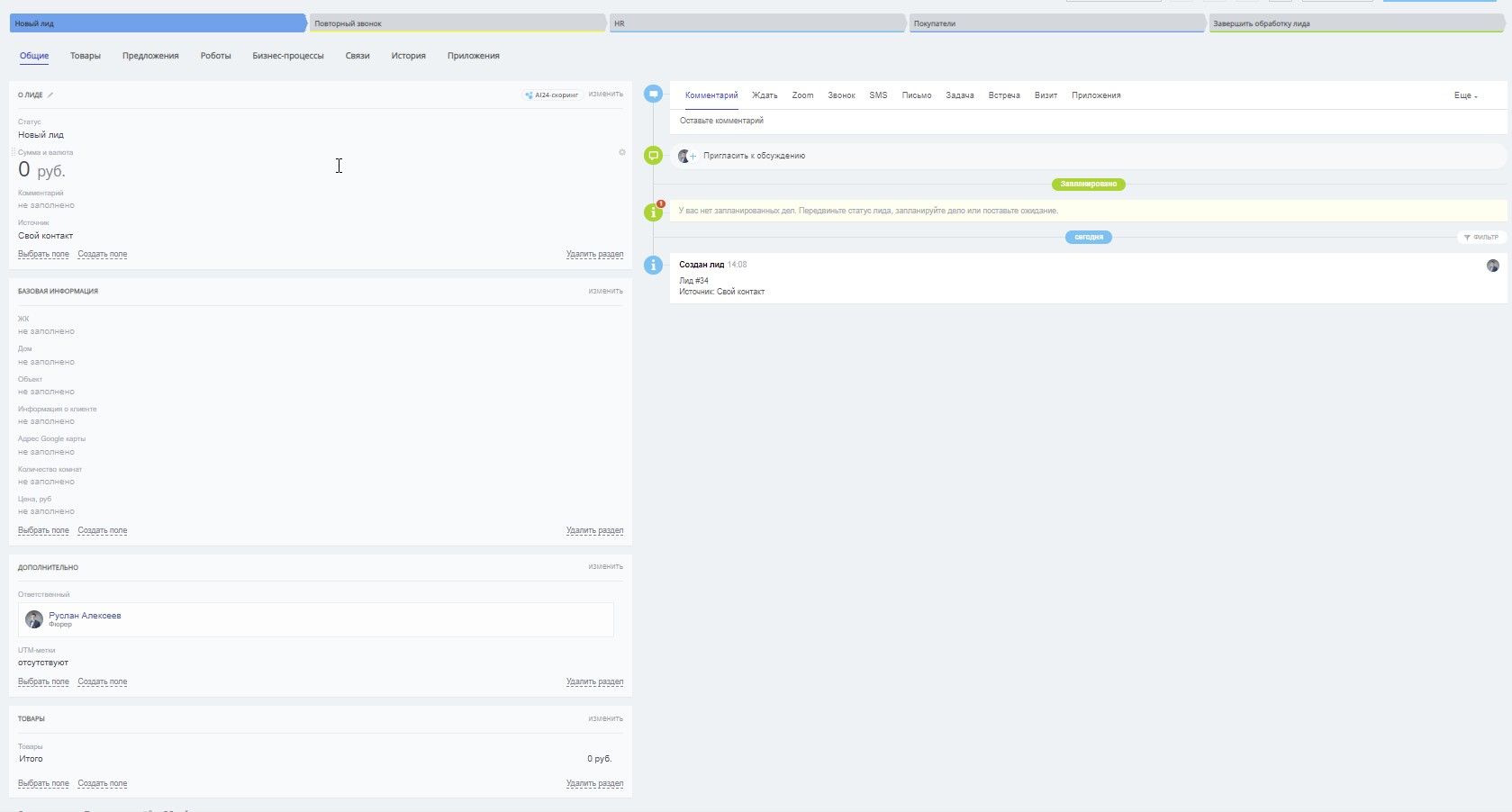This screenshot has width=1512, height=812.
Task: Click the green discussion chat timeline icon
Action: (654, 156)
